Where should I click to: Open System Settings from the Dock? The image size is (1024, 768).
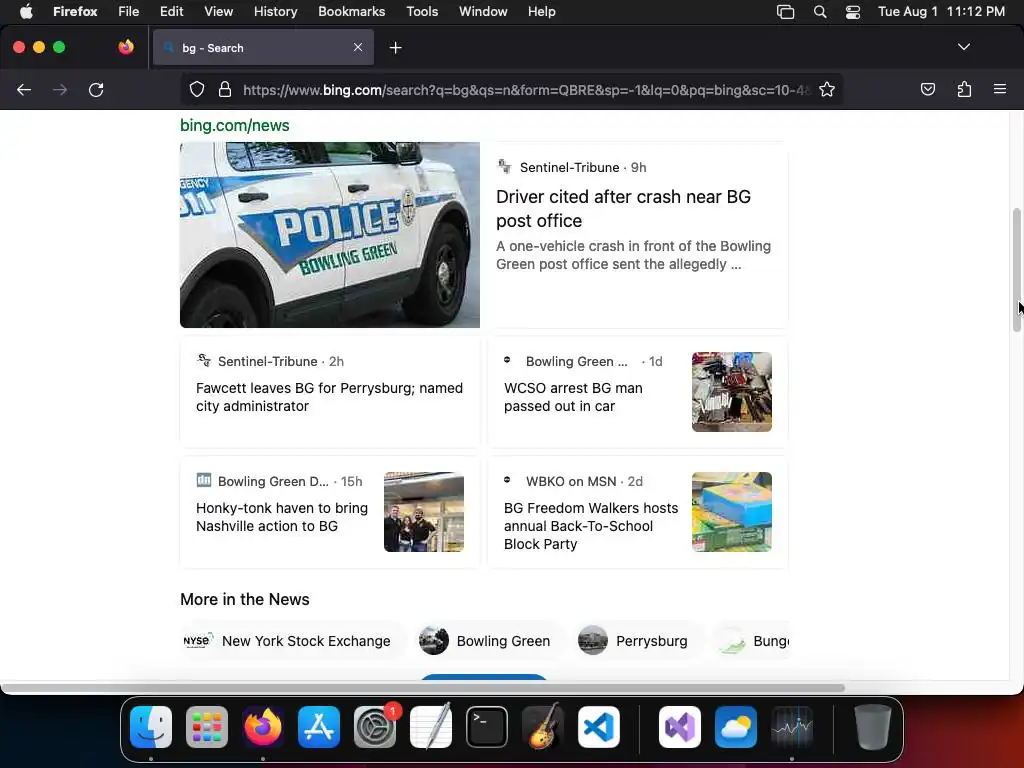coord(375,727)
